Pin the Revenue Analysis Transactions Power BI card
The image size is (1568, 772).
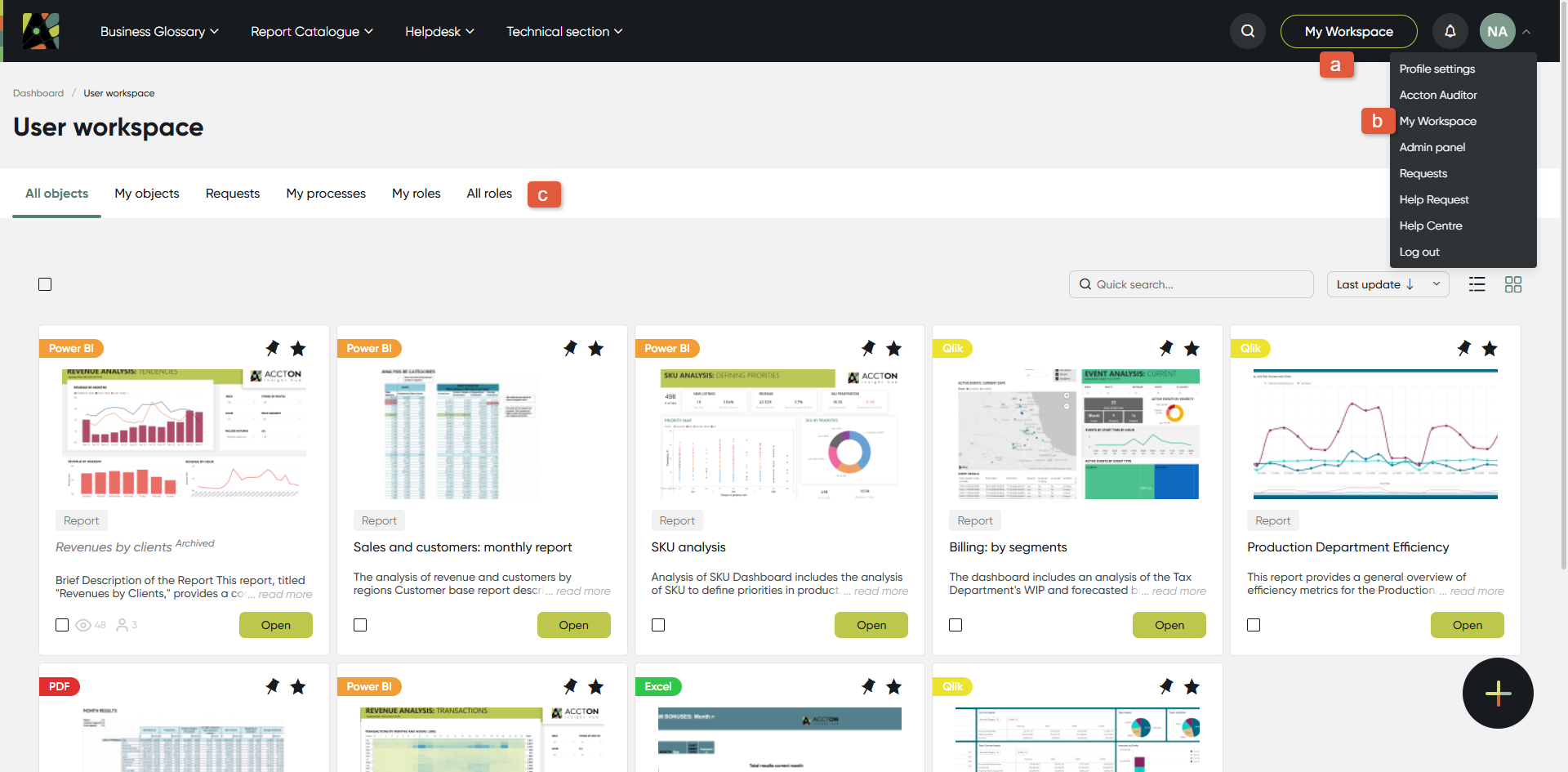click(x=571, y=686)
